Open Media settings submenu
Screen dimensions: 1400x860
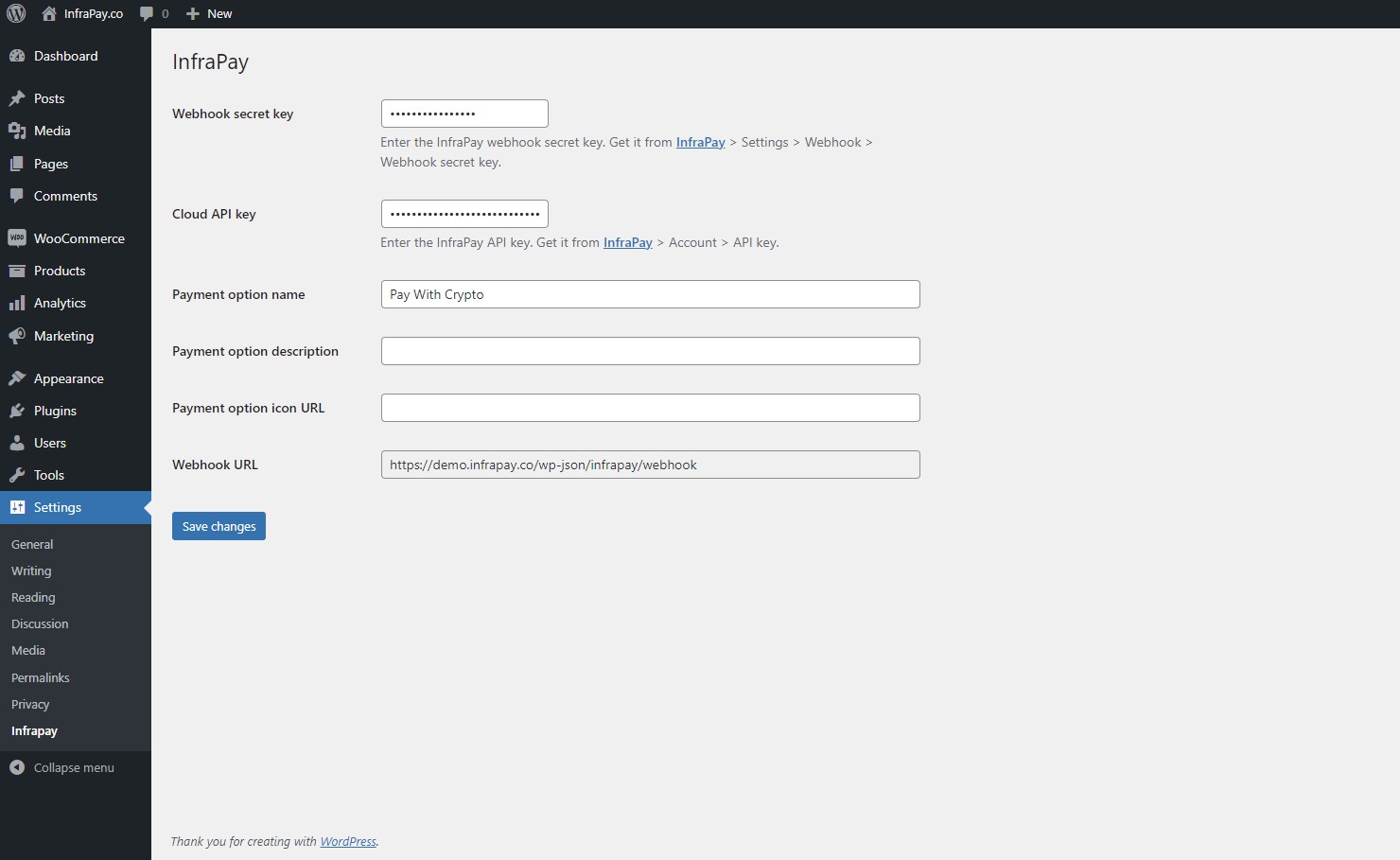(28, 650)
